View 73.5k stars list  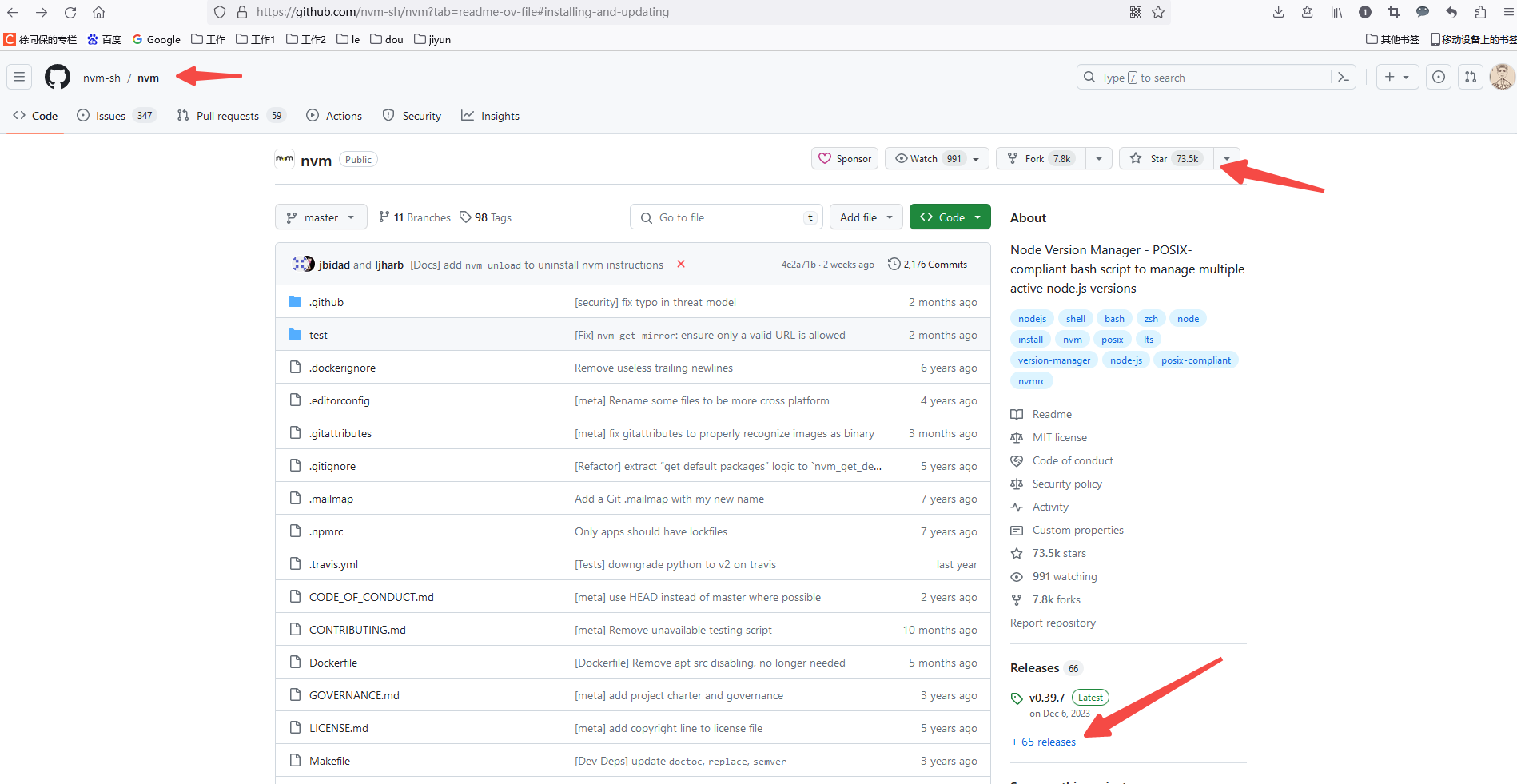(x=1049, y=553)
